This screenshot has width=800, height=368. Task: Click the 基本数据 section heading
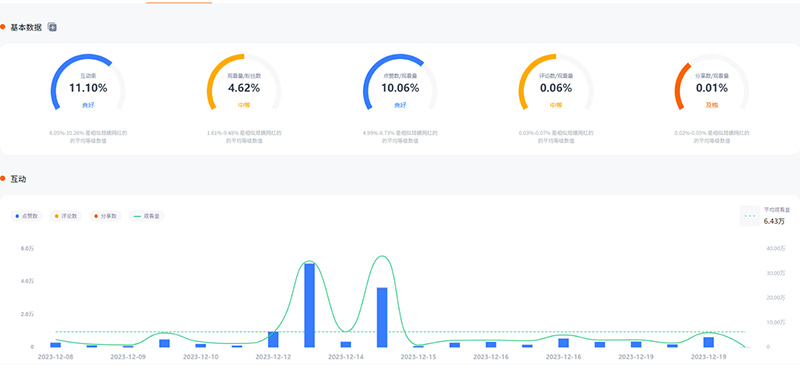26,27
